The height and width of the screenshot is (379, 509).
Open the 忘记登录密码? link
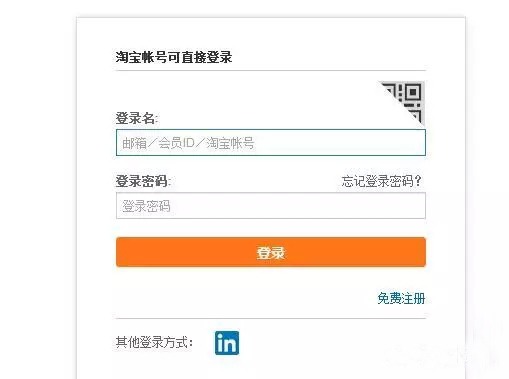381,181
